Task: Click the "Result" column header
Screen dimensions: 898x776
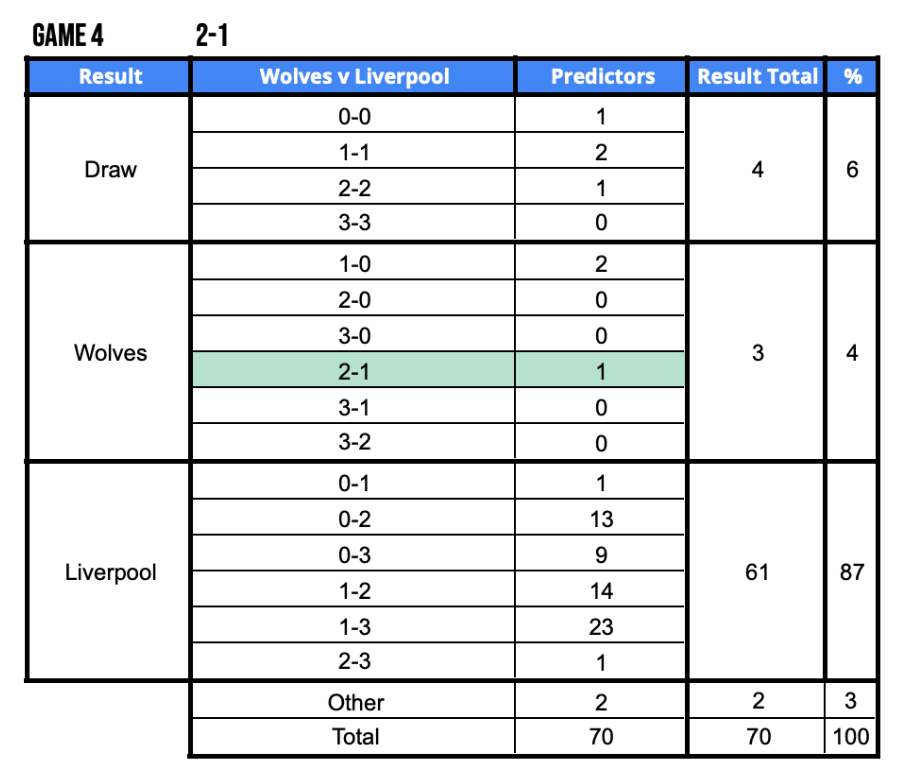Action: (x=110, y=77)
